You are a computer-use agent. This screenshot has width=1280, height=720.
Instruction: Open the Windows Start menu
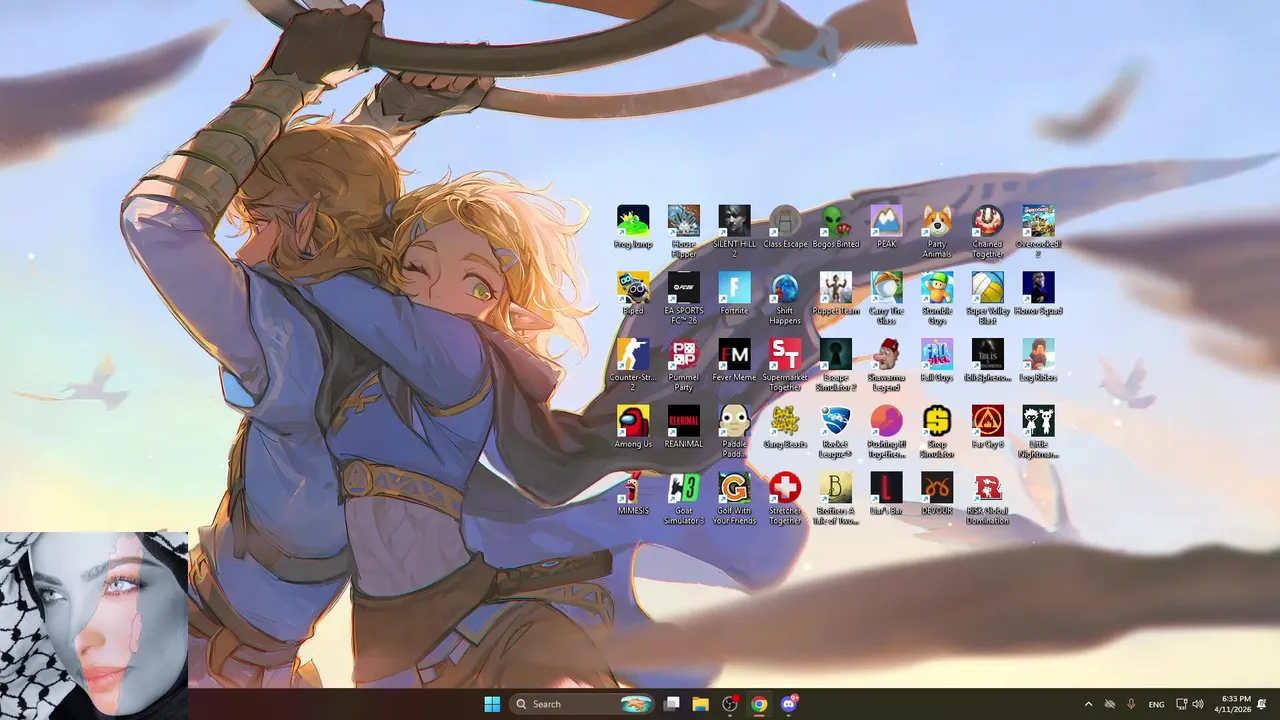point(492,704)
